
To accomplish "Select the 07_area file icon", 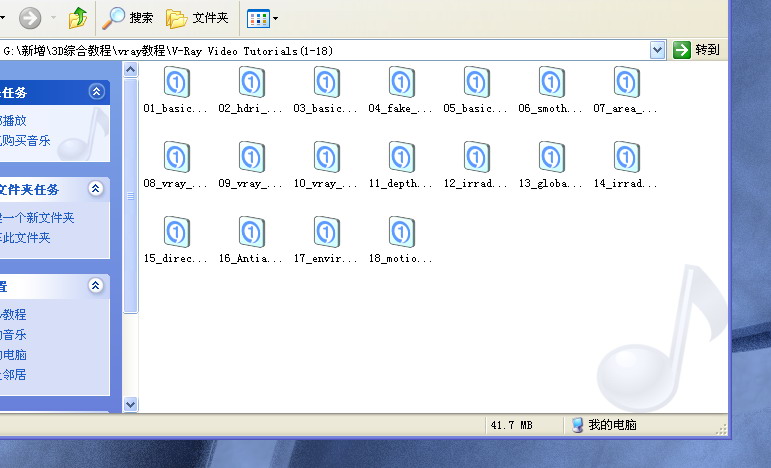I will pyautogui.click(x=626, y=82).
